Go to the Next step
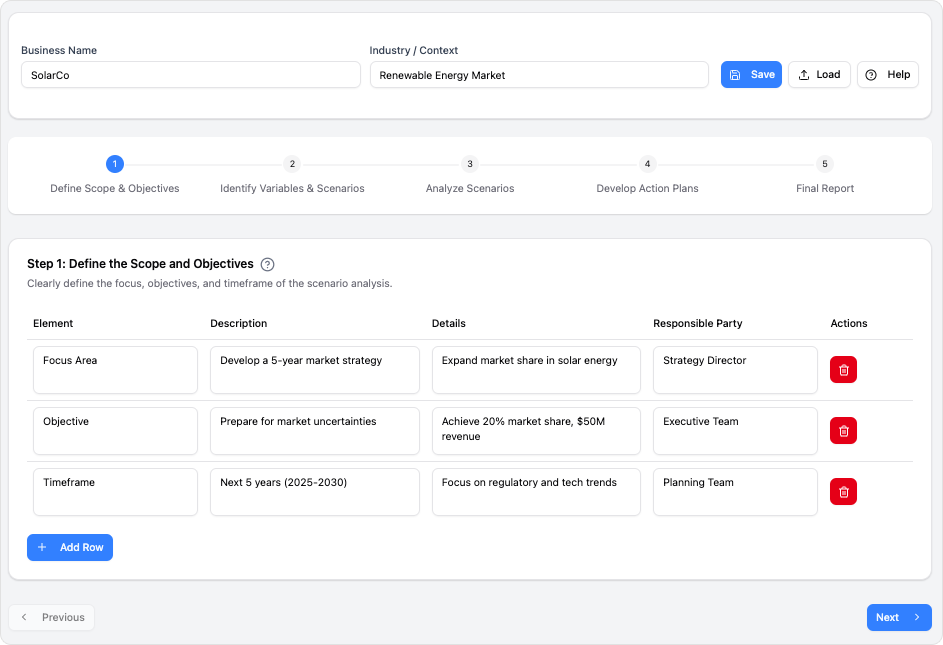 point(899,617)
